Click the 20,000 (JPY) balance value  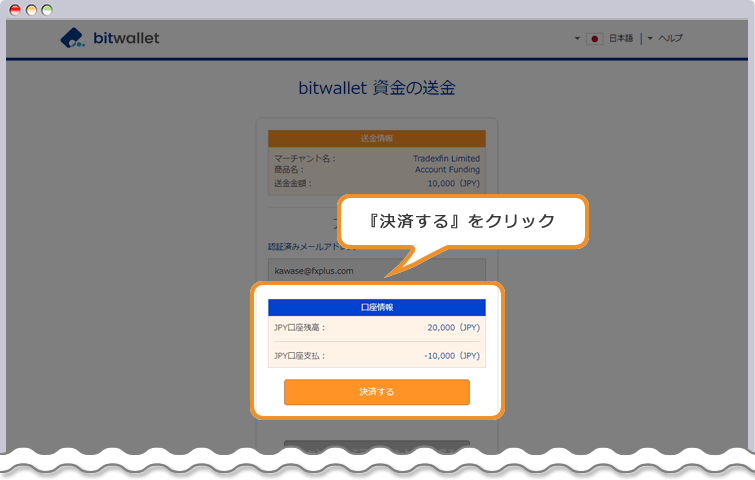click(454, 327)
